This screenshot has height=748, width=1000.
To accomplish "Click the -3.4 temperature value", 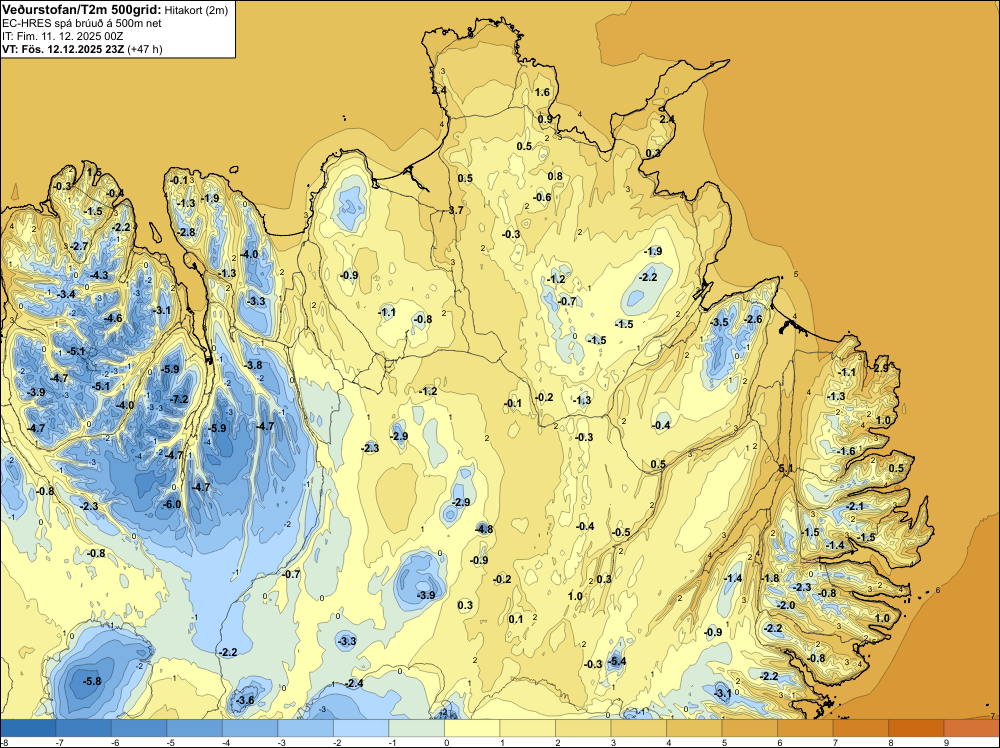I will click(66, 294).
